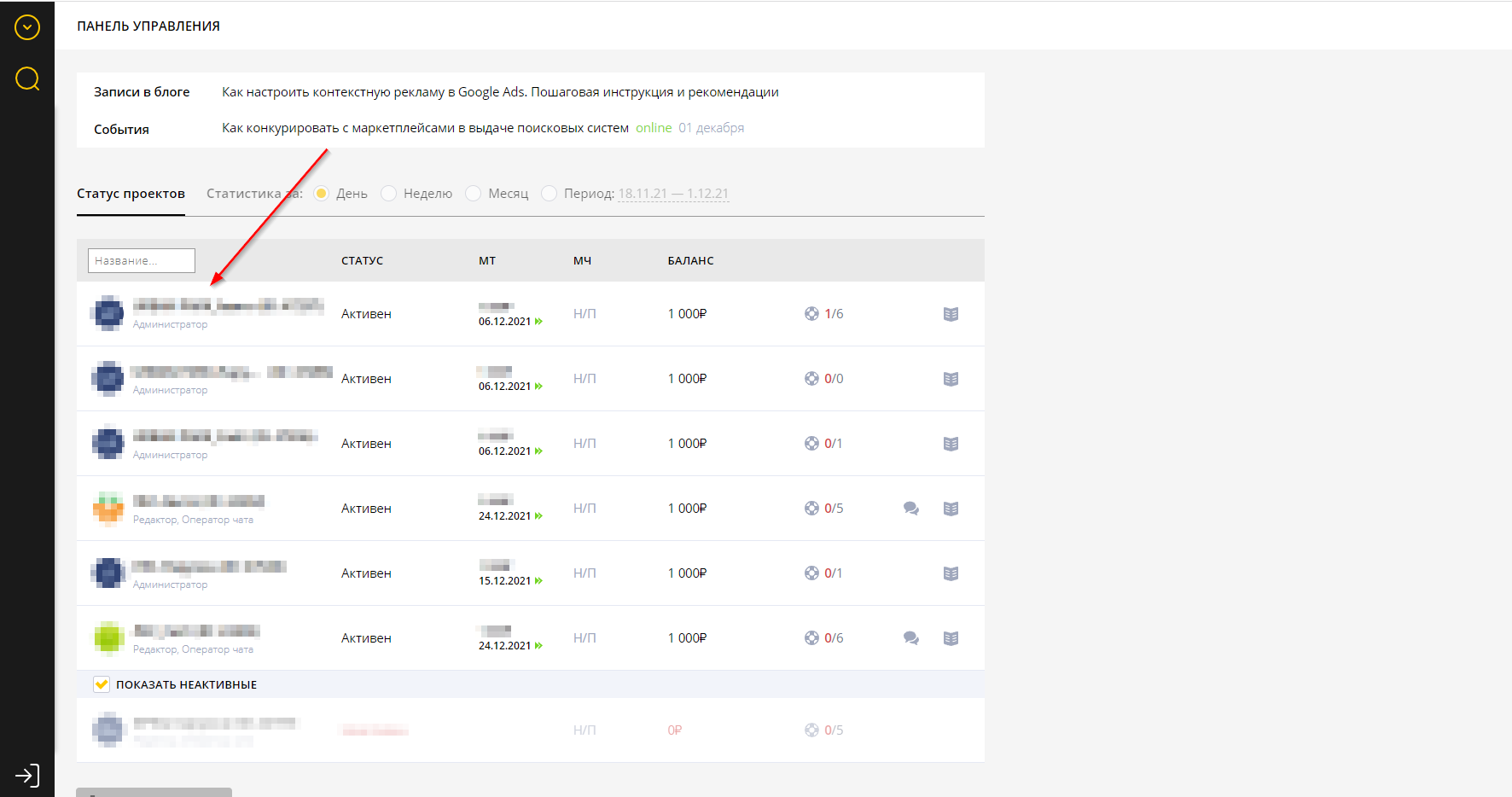Expand the circled chevron menu in sidebar
Screen dimensions: 1512x797
click(27, 27)
